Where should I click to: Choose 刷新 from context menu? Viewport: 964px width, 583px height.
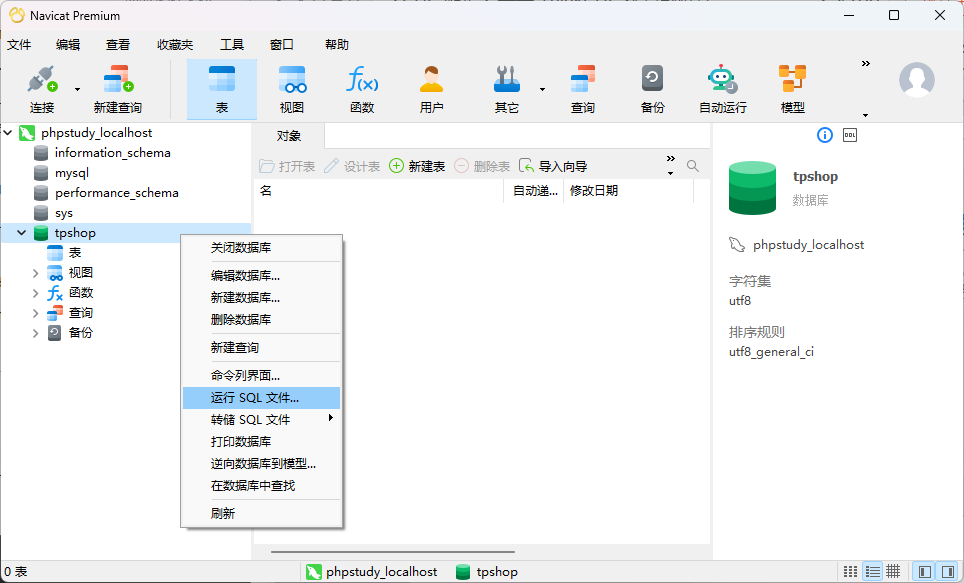point(261,514)
